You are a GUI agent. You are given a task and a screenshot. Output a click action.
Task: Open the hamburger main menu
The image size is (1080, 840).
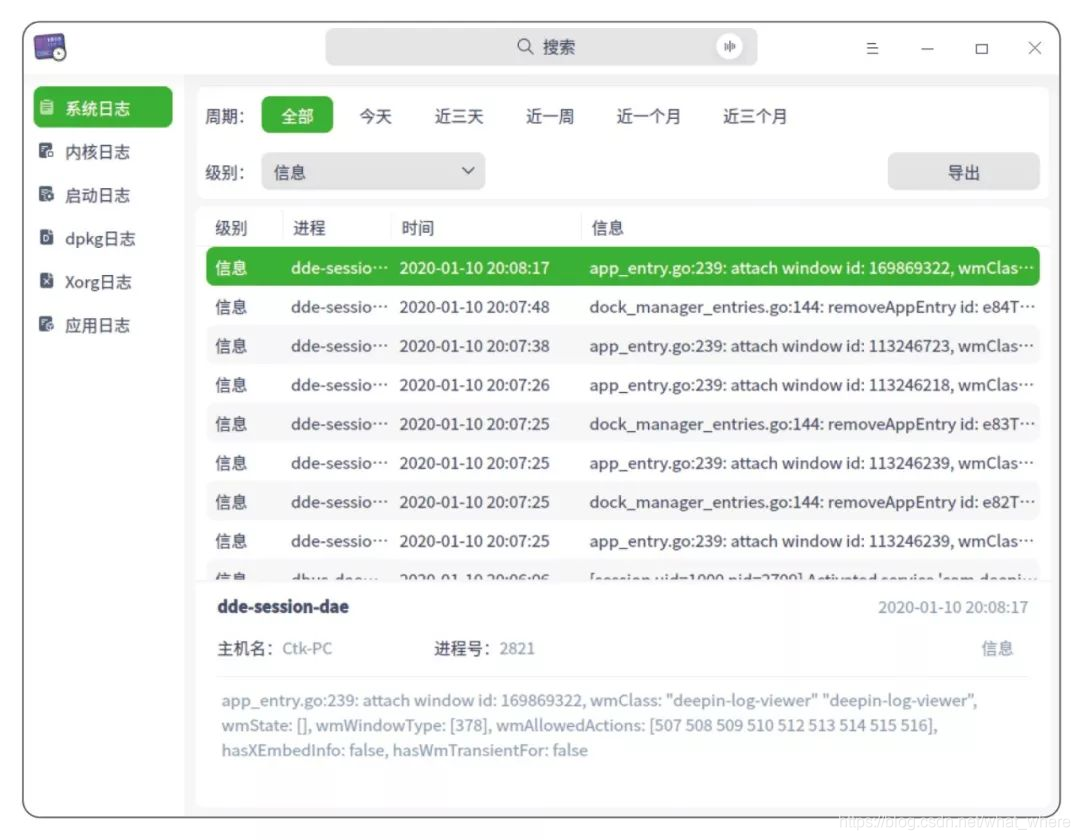pyautogui.click(x=872, y=48)
